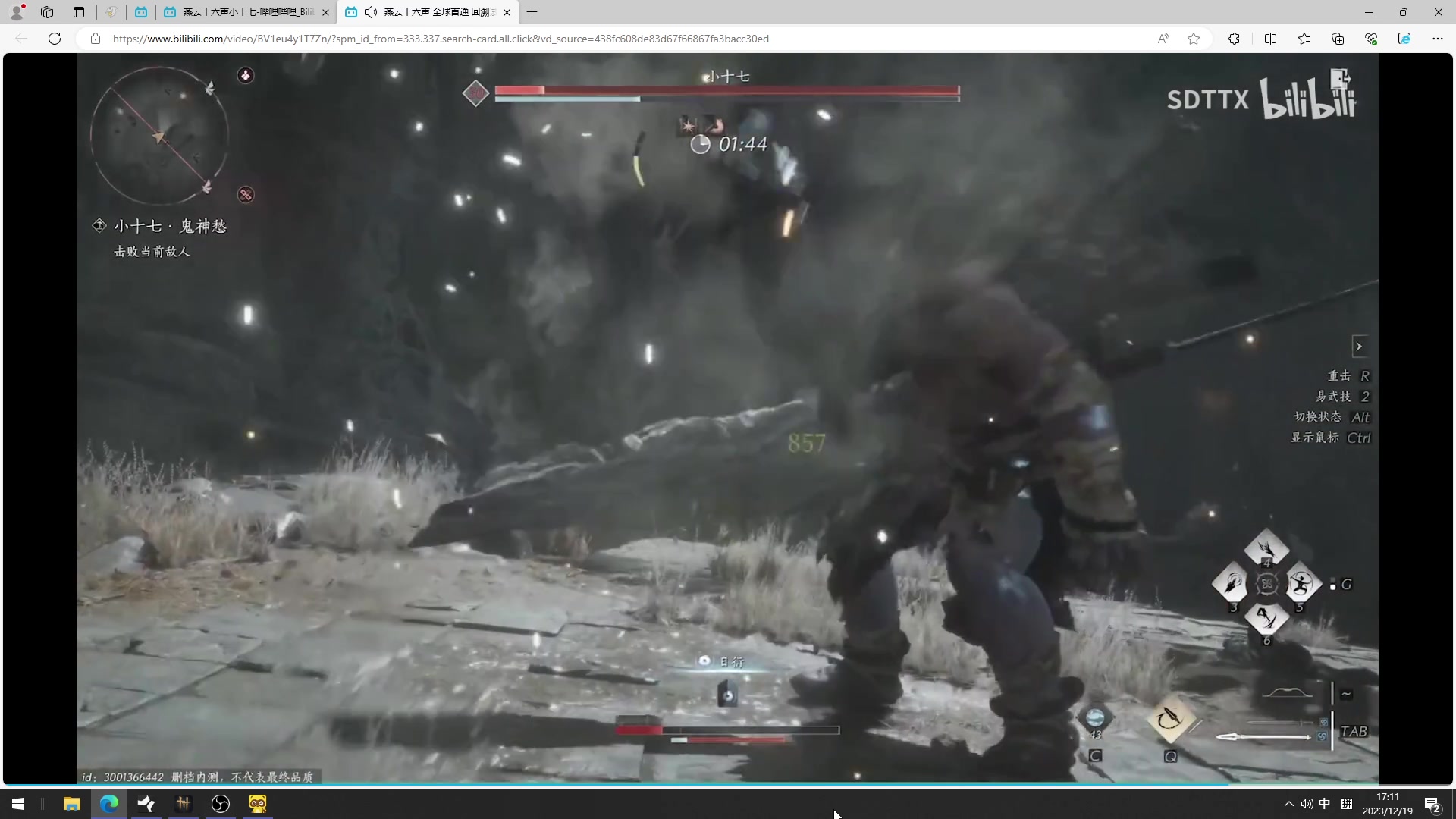Open Browser essentials heart icon
The image size is (1456, 819).
[x=1371, y=39]
